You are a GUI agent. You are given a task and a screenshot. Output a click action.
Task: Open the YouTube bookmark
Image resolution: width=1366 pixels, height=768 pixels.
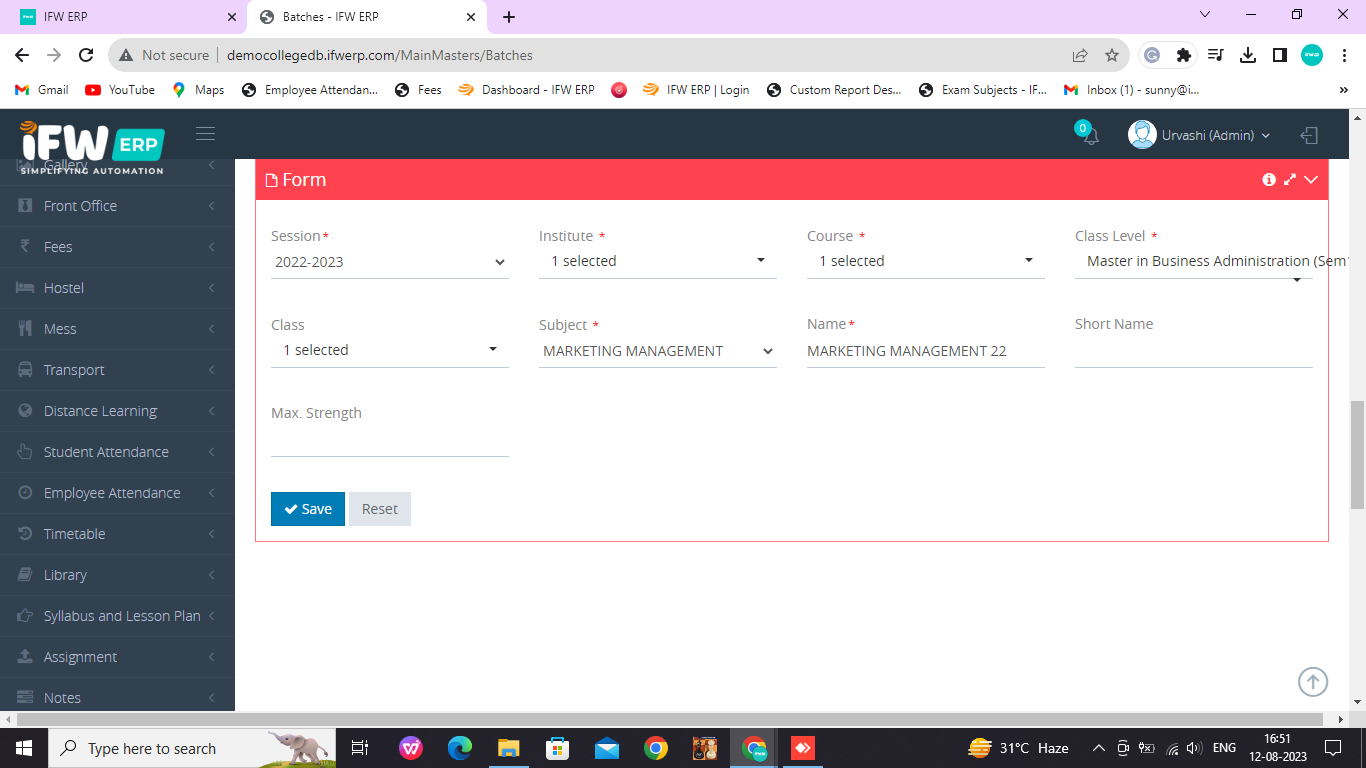(x=120, y=90)
